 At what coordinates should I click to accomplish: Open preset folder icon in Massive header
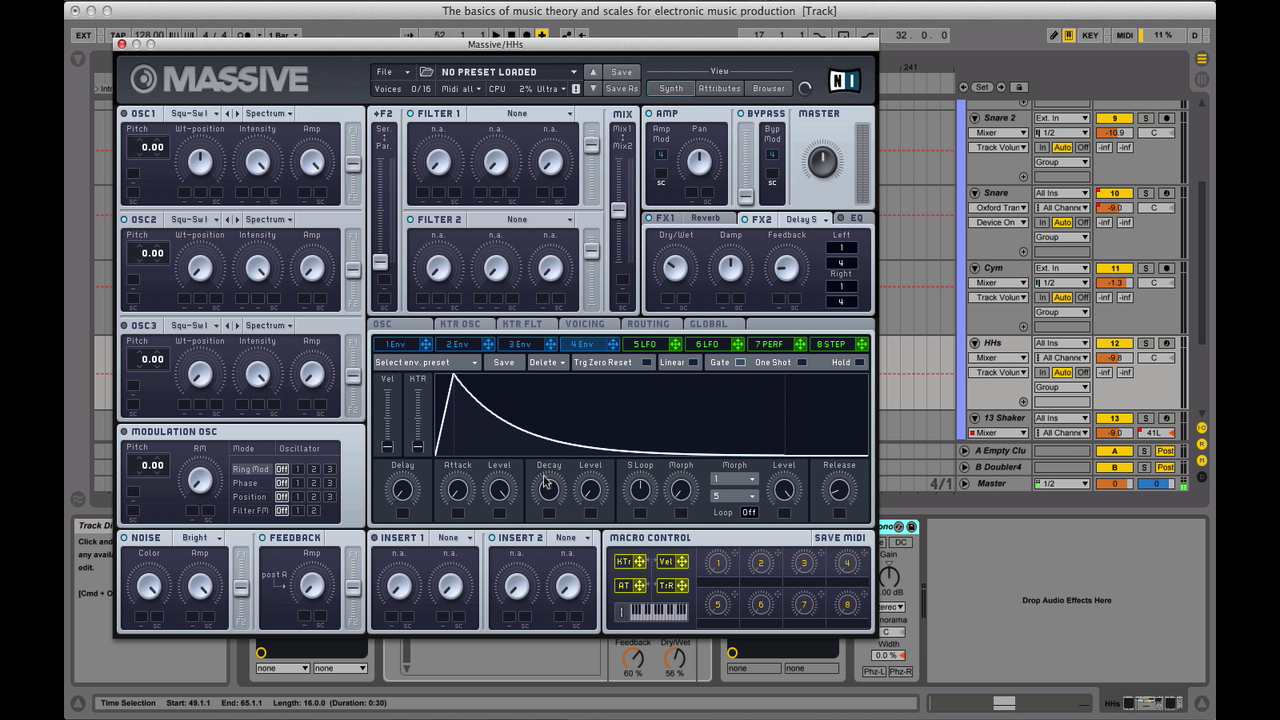click(427, 72)
